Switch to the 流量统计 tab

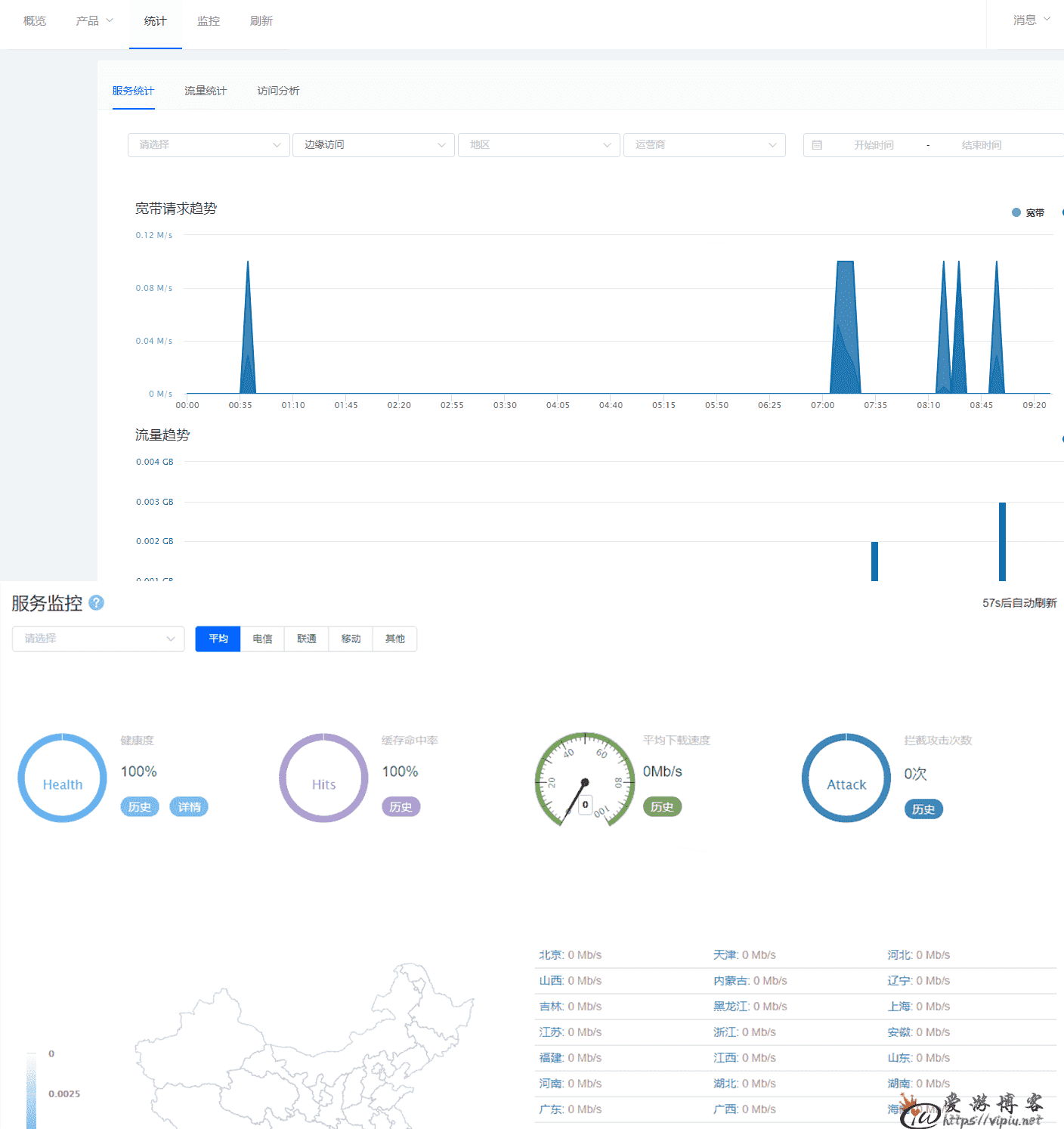click(206, 91)
